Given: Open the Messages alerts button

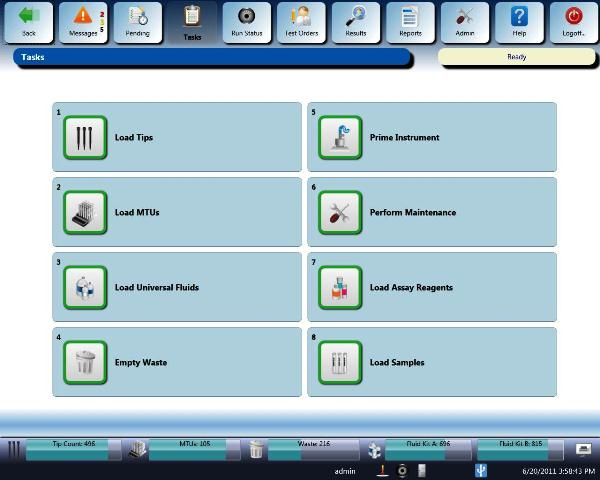Looking at the screenshot, I should coord(82,22).
